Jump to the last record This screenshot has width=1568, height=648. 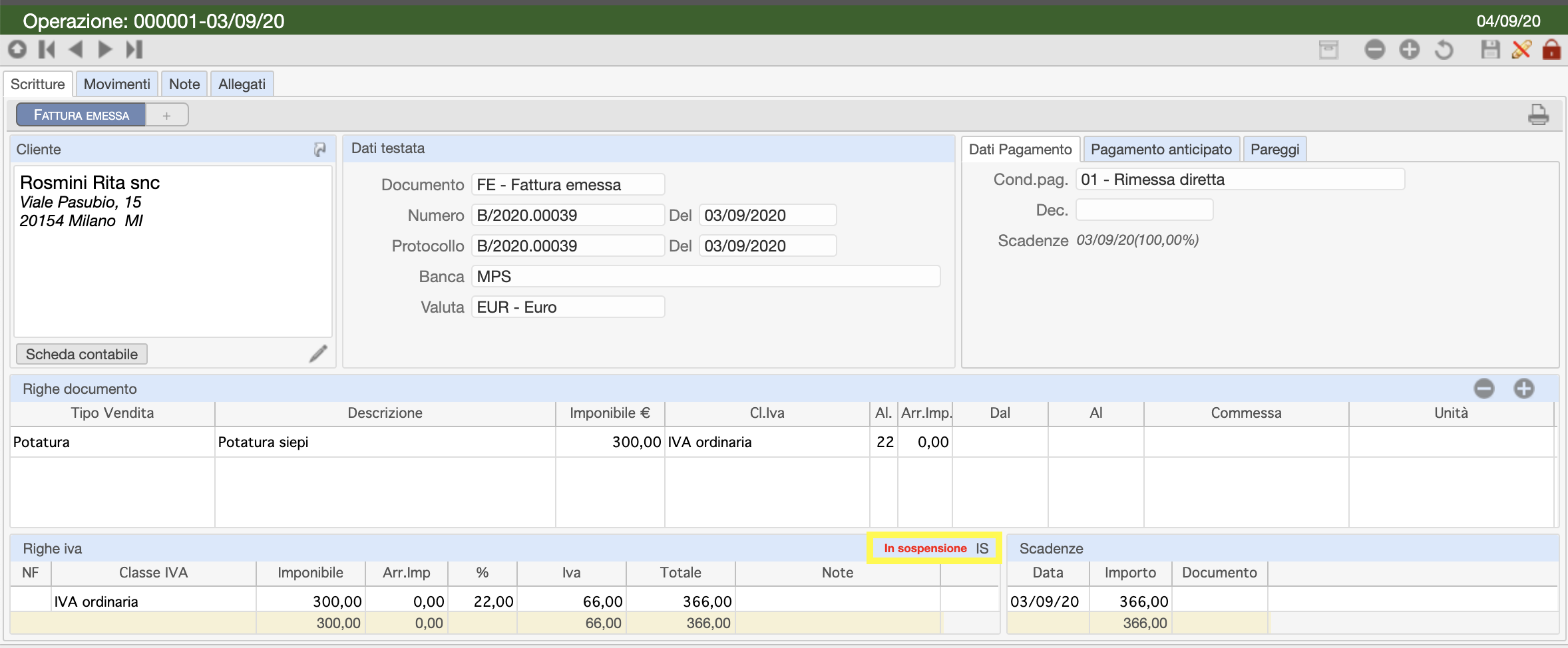click(x=134, y=49)
